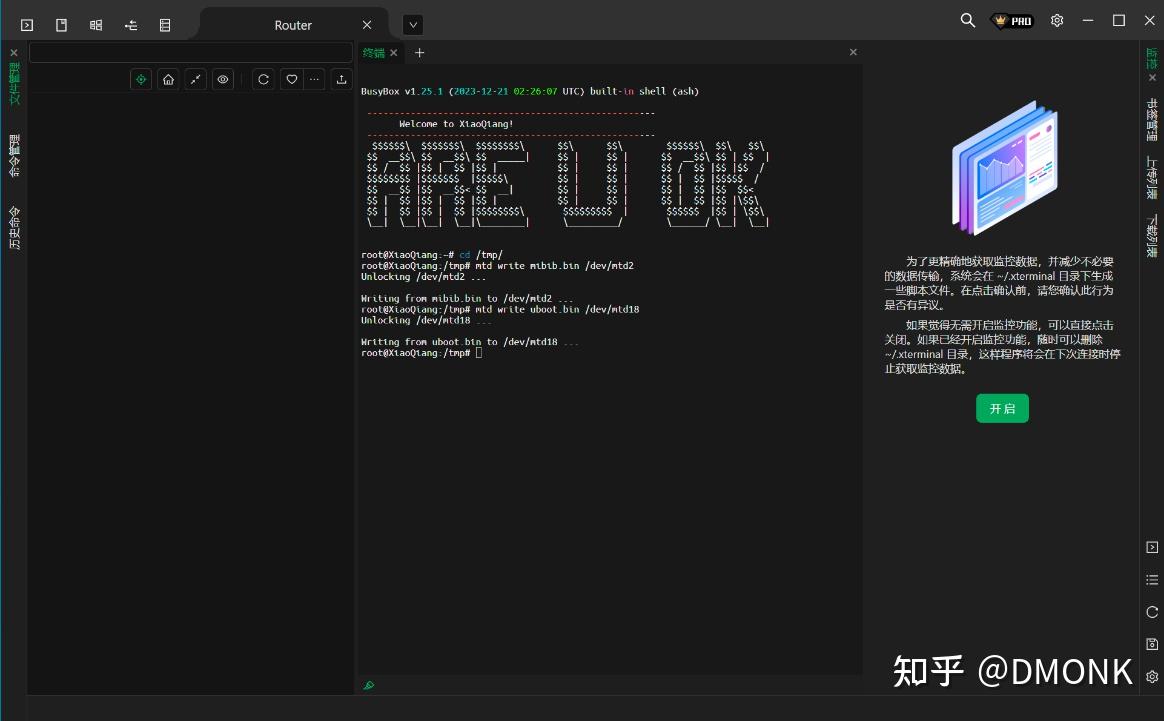Open the chevron dropdown beside the Router tab
Viewport: 1164px width, 721px height.
413,24
